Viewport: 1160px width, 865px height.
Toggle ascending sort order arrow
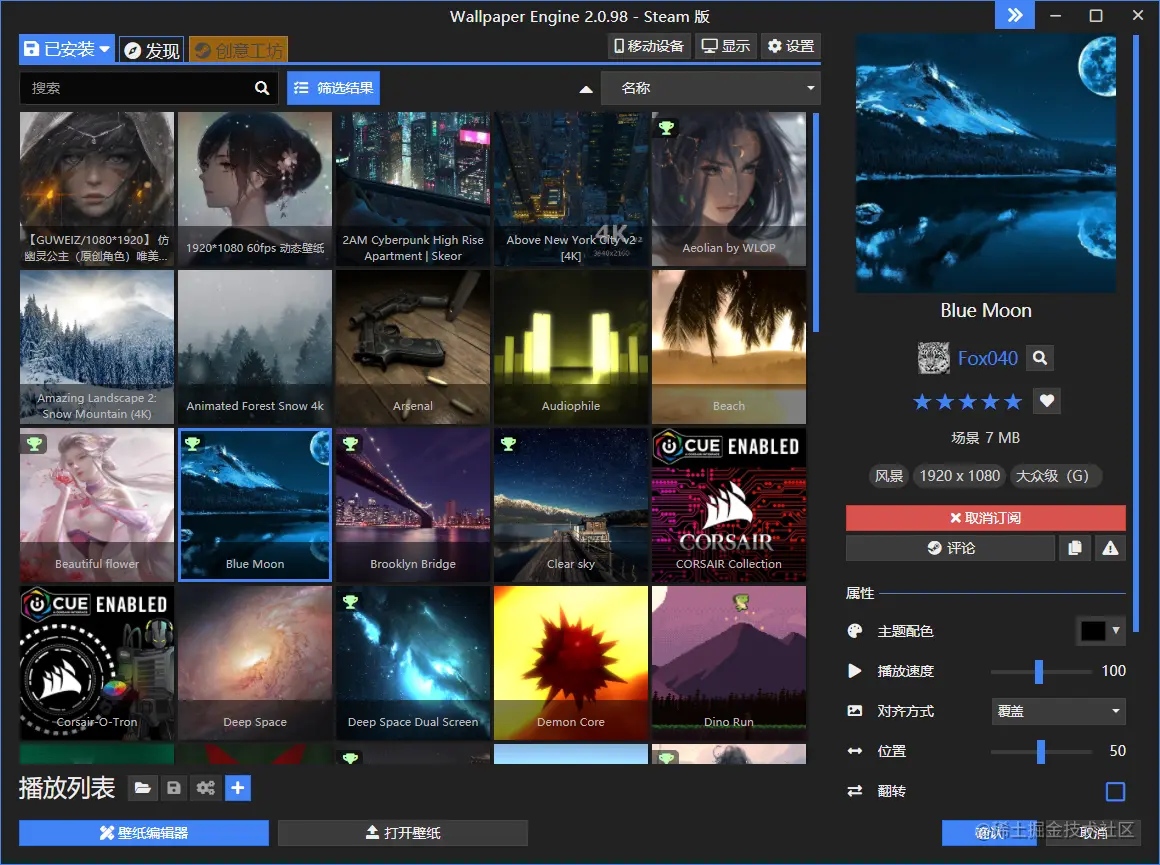point(586,89)
